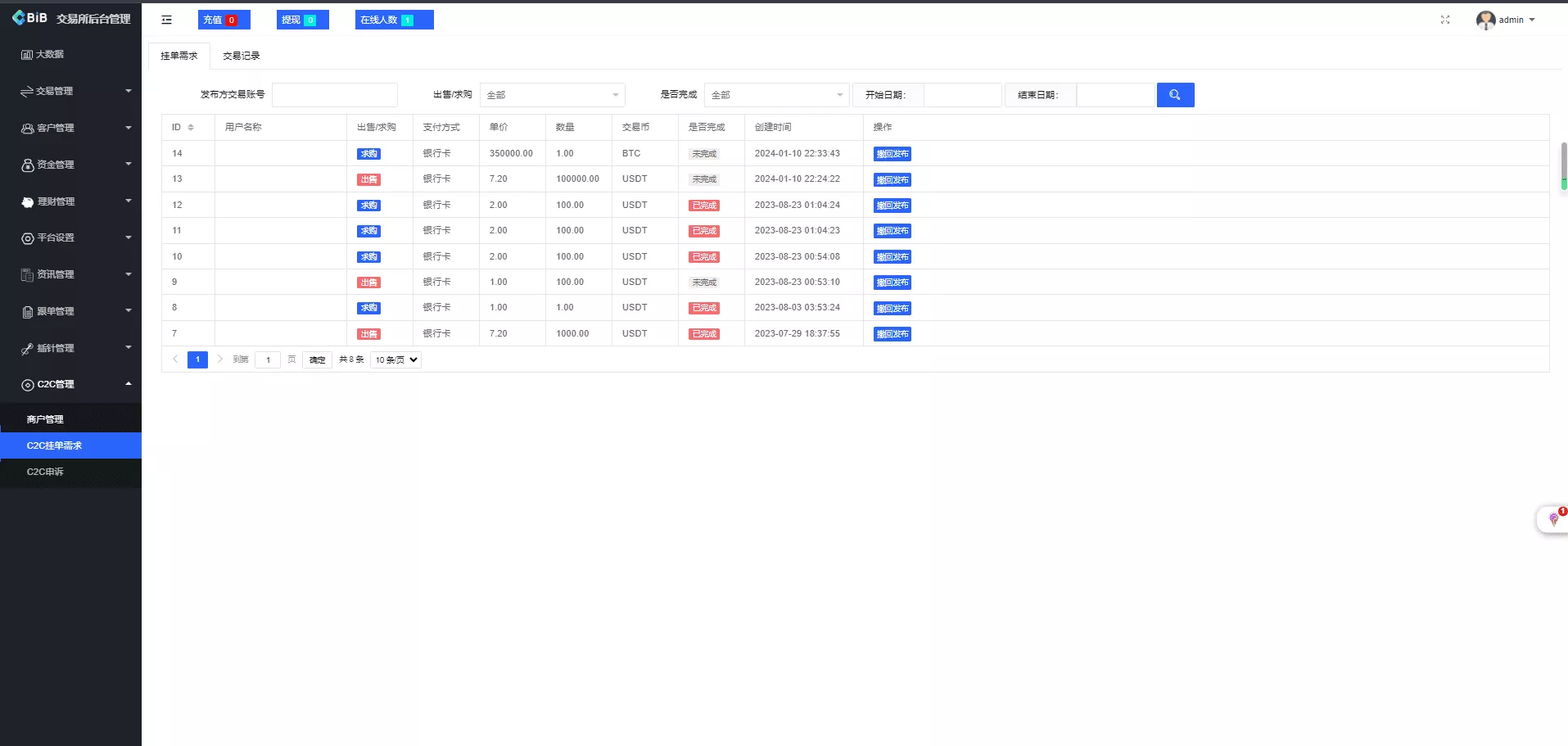
Task: Sort the table by ID column
Action: 191,128
